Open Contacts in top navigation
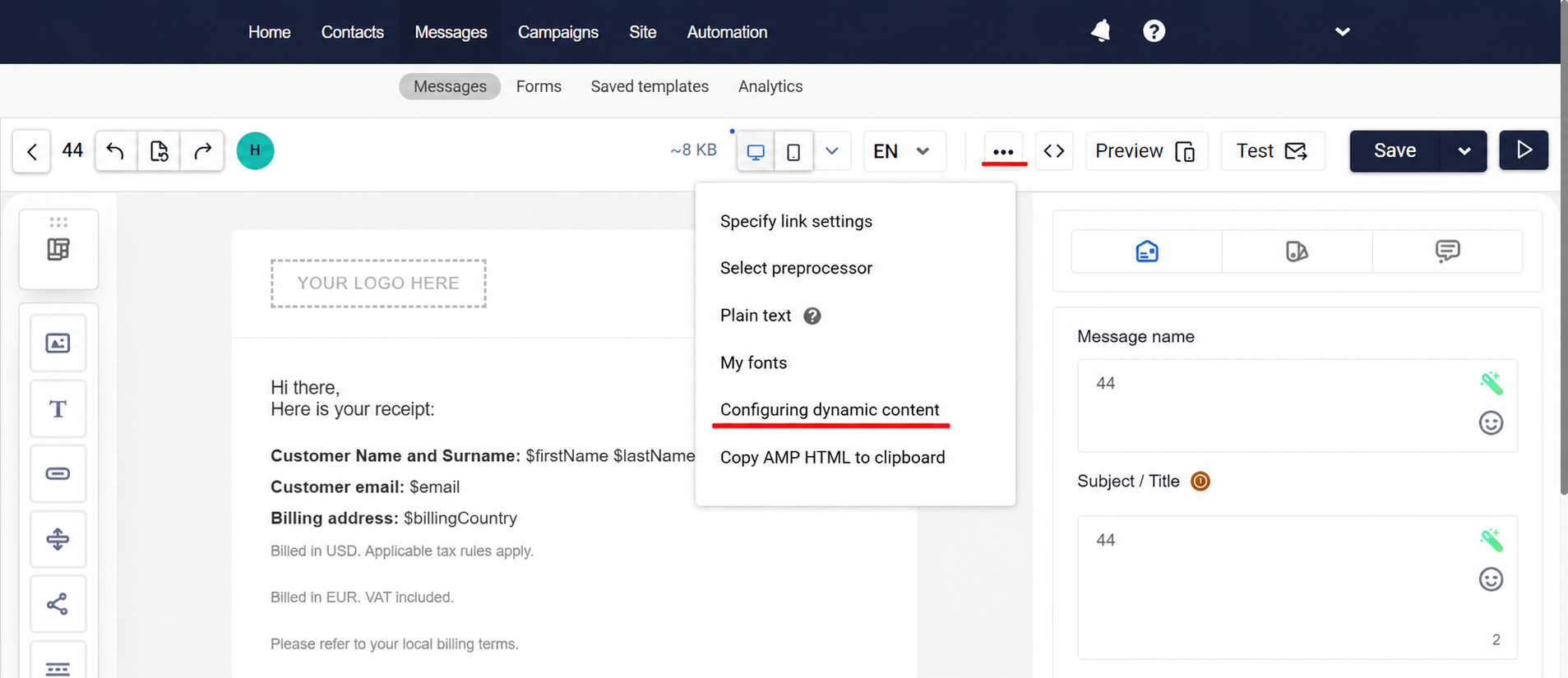Image resolution: width=1568 pixels, height=678 pixels. tap(352, 32)
